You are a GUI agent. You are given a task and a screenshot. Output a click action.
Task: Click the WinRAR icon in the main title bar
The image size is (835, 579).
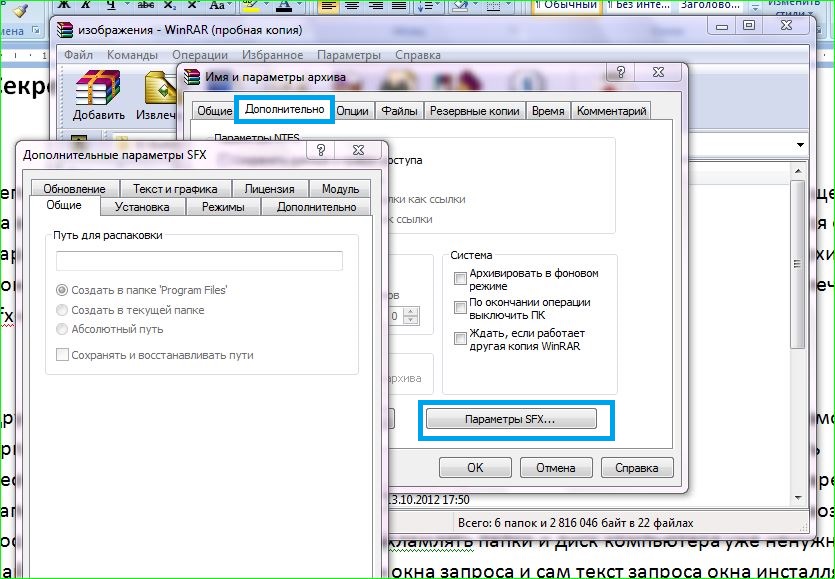65,29
